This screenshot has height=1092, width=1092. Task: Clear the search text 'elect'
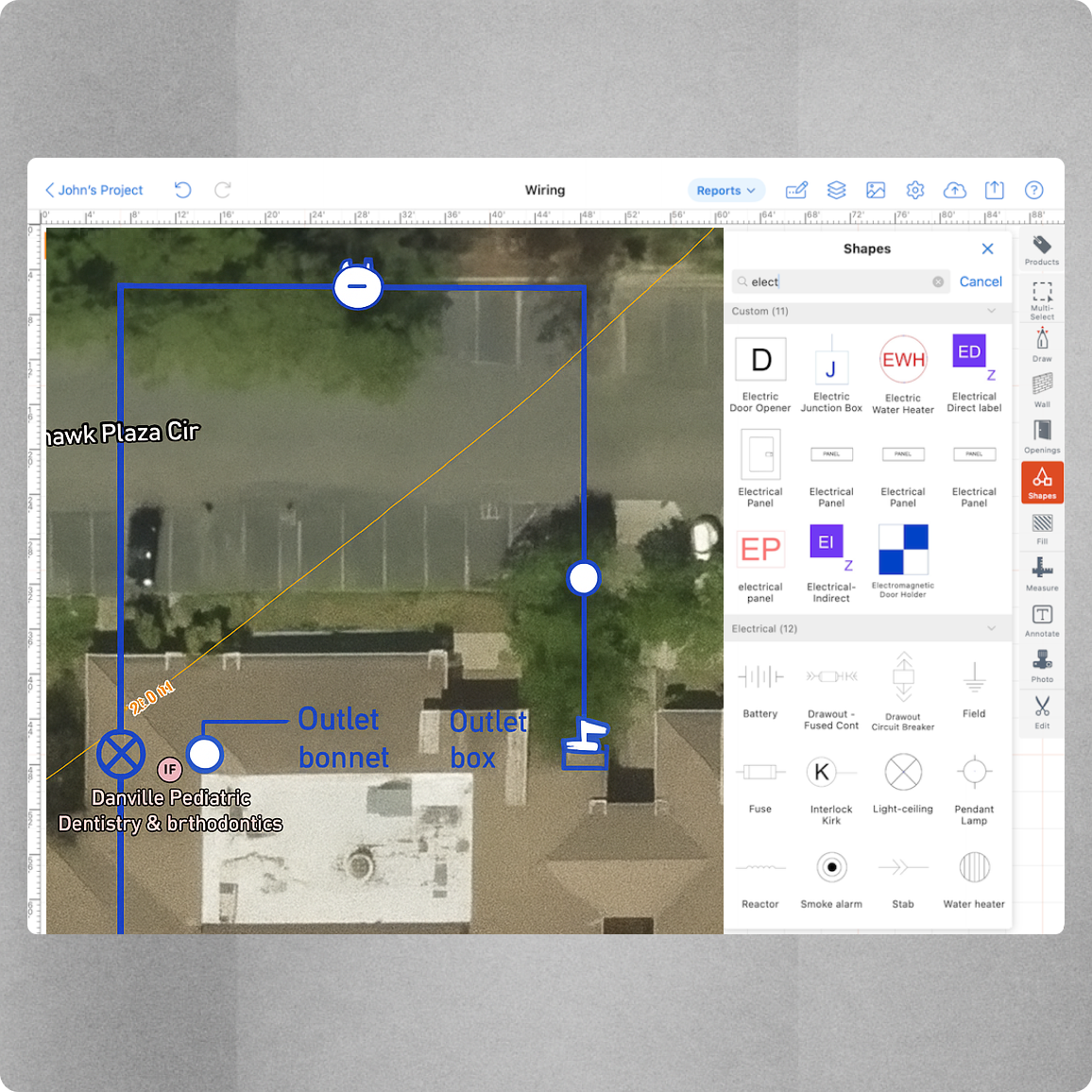coord(937,282)
